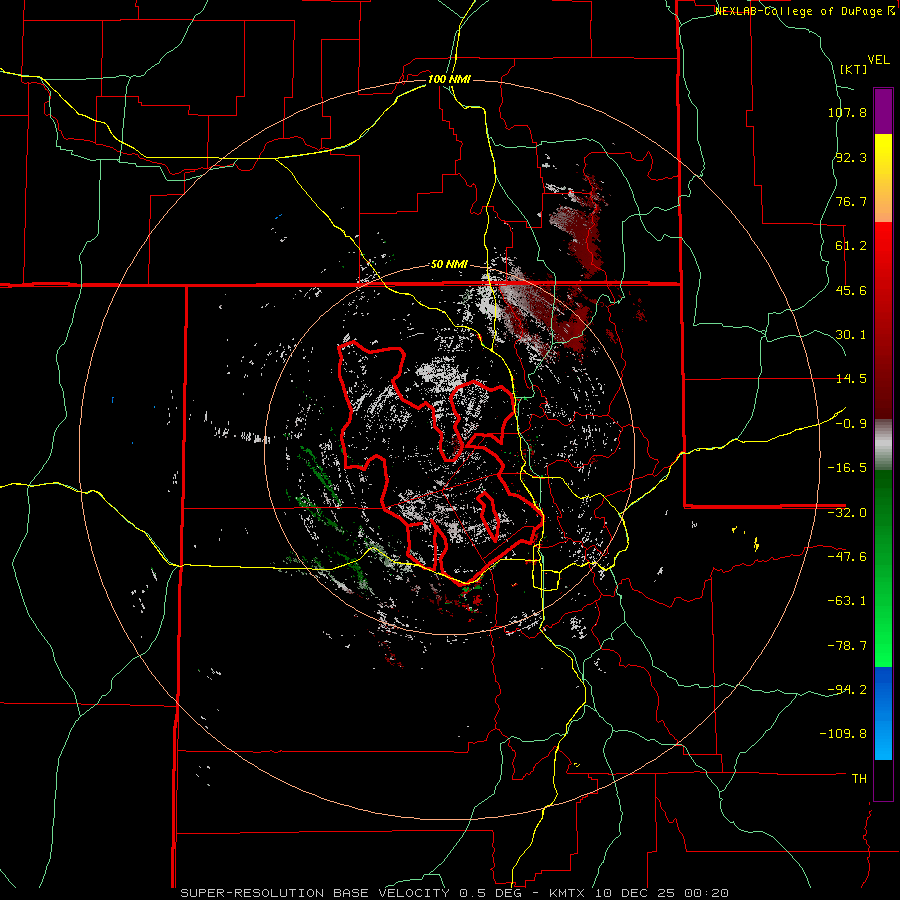This screenshot has width=900, height=900.
Task: Click the 100 NMI range ring label
Action: tap(449, 79)
